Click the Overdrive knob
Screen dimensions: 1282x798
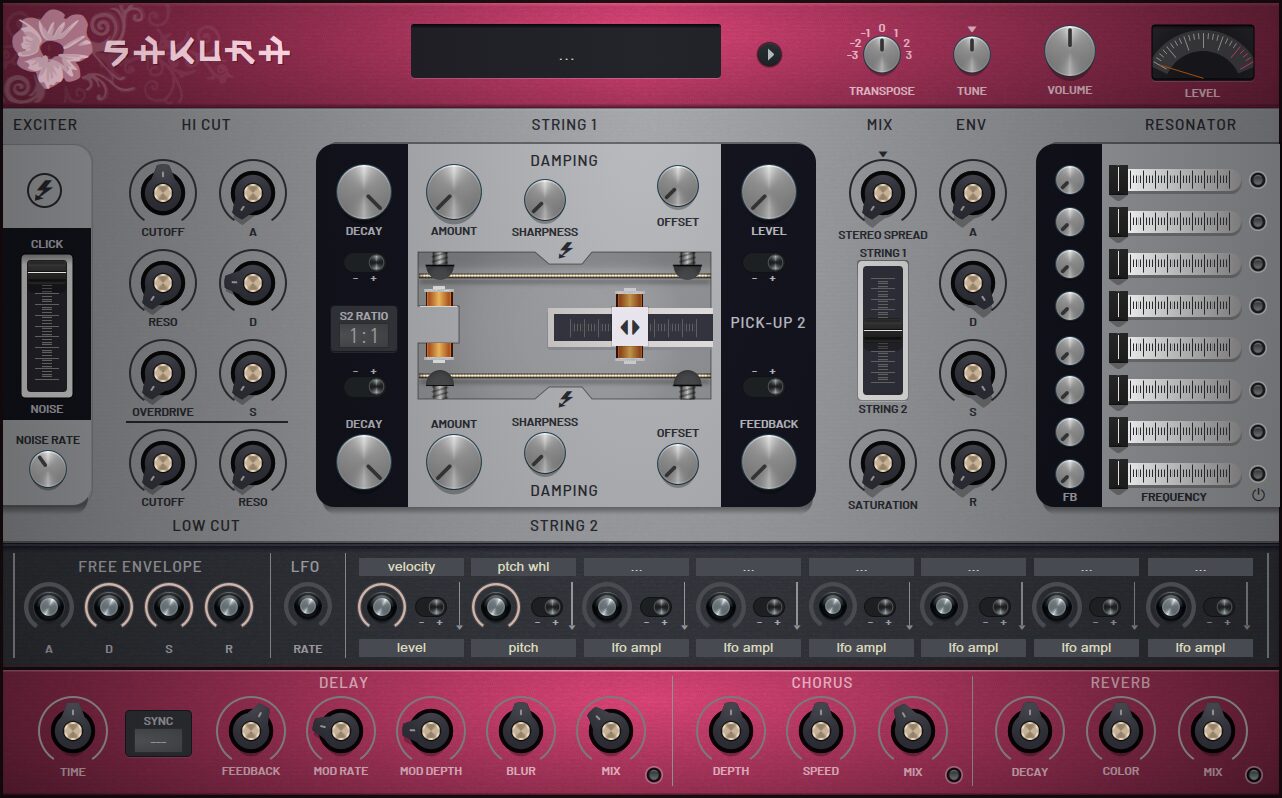click(x=162, y=373)
